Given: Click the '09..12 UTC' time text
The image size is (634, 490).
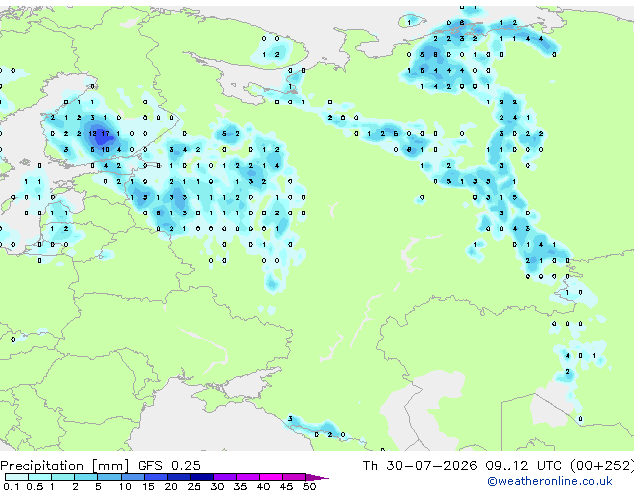Looking at the screenshot, I should [523, 465].
